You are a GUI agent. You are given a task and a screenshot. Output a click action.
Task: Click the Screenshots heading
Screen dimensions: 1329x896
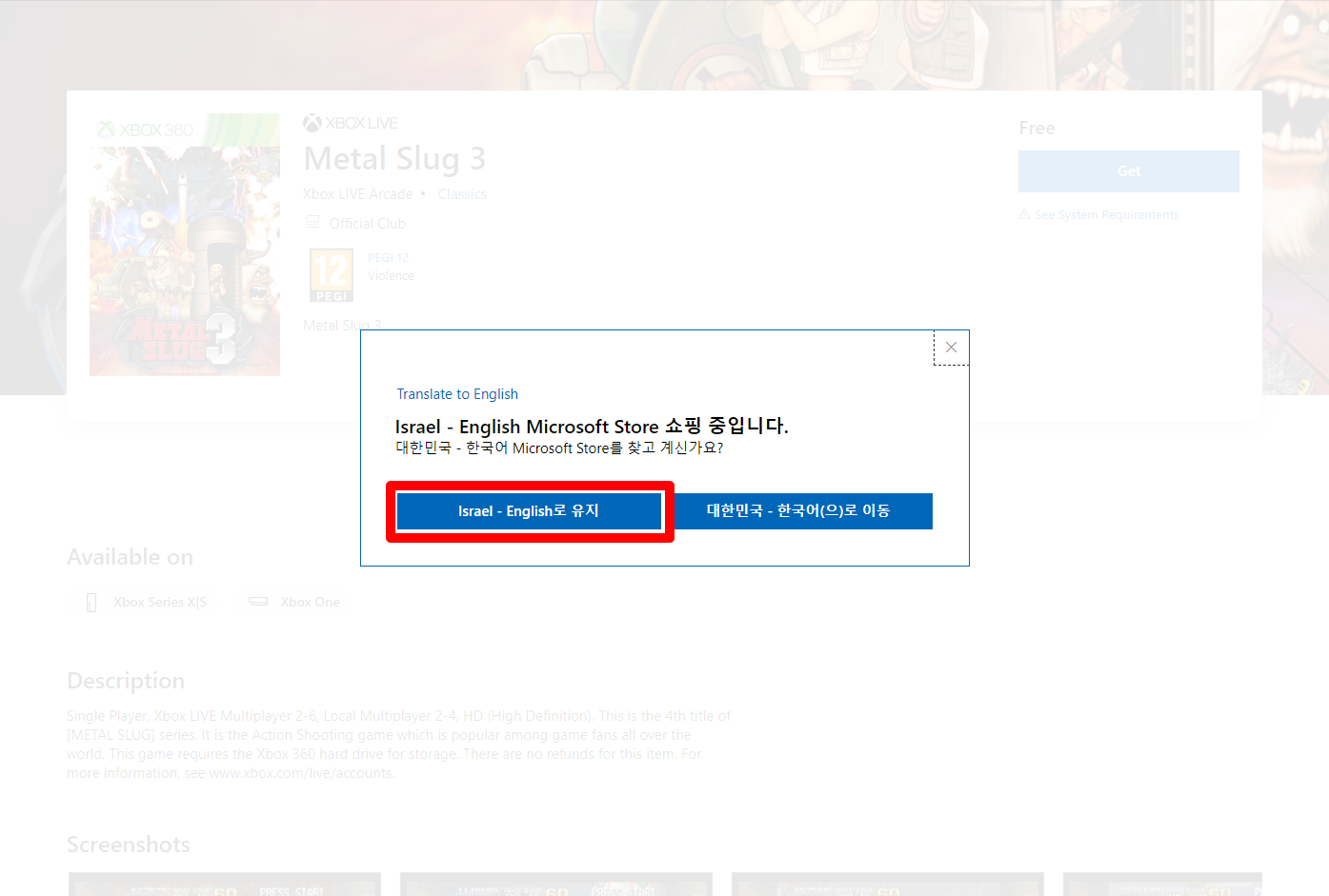(x=129, y=845)
